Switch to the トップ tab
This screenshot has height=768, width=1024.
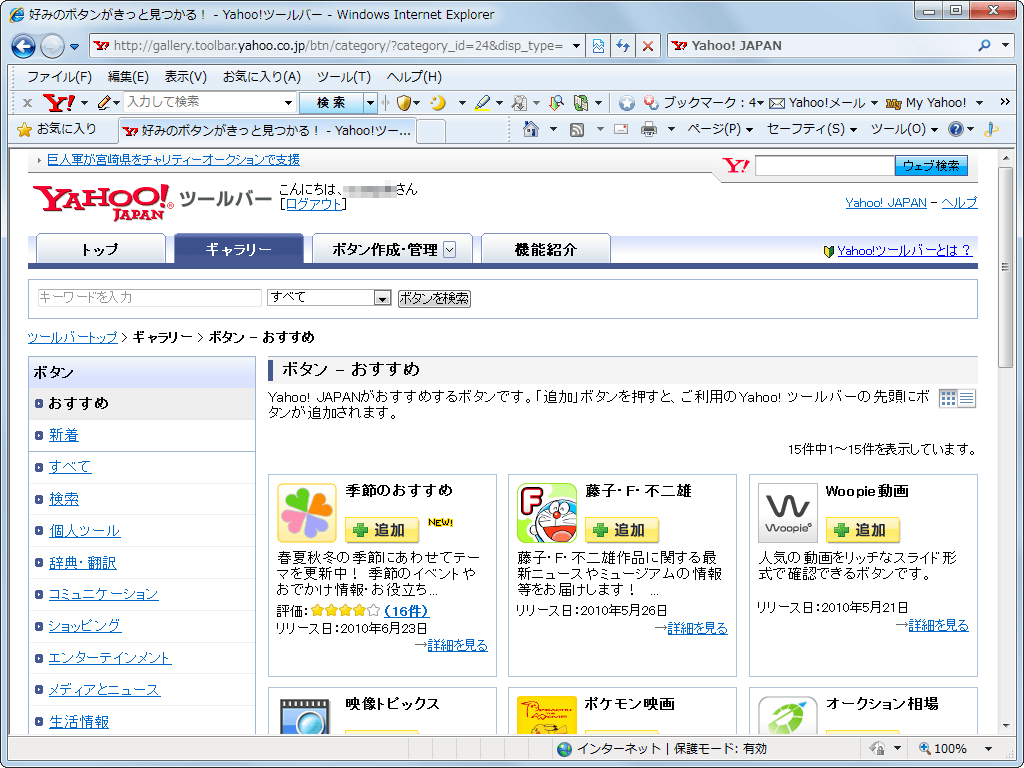[101, 249]
